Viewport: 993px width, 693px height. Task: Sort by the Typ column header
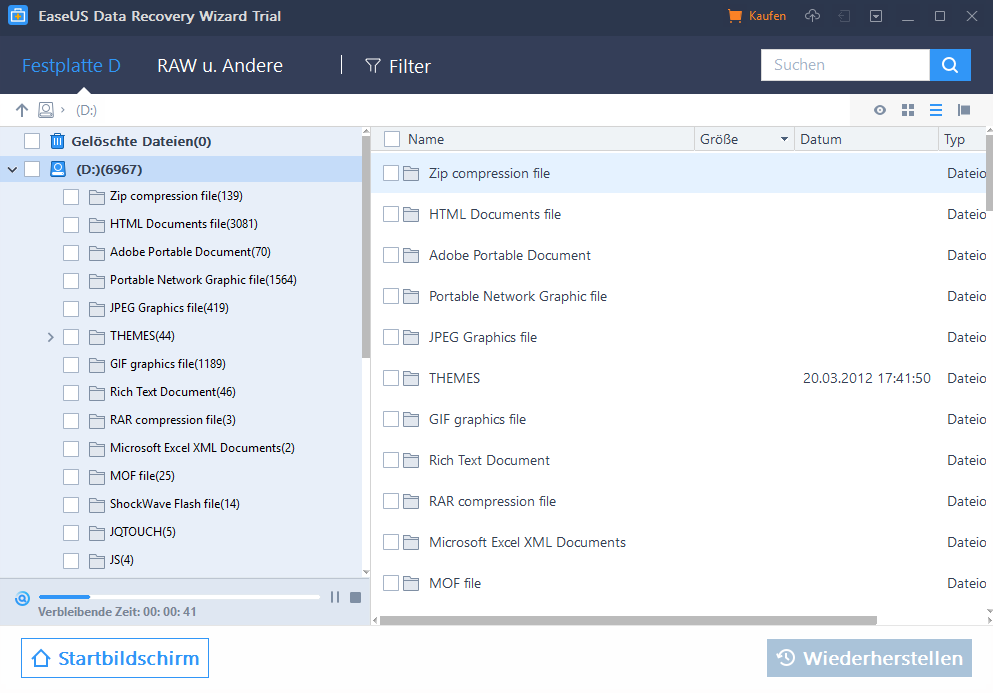click(x=954, y=139)
